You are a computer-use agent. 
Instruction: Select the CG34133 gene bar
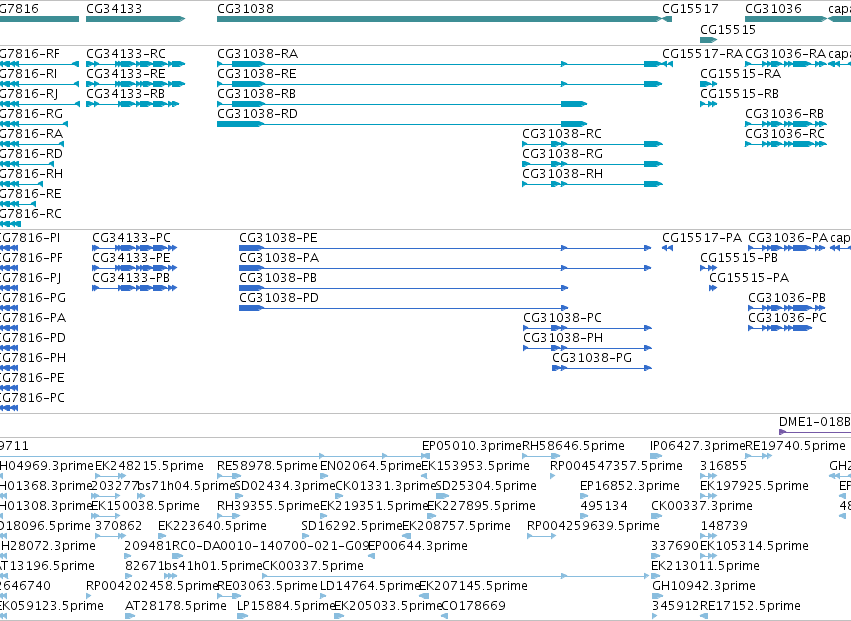(135, 19)
